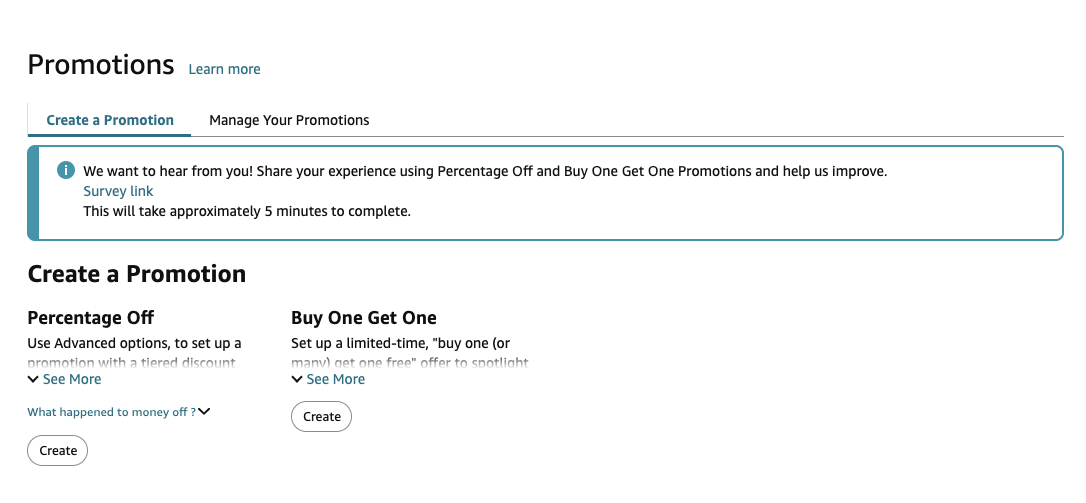This screenshot has height=503, width=1086.
Task: Expand the Percentage Off 'See More' text
Action: (x=72, y=380)
